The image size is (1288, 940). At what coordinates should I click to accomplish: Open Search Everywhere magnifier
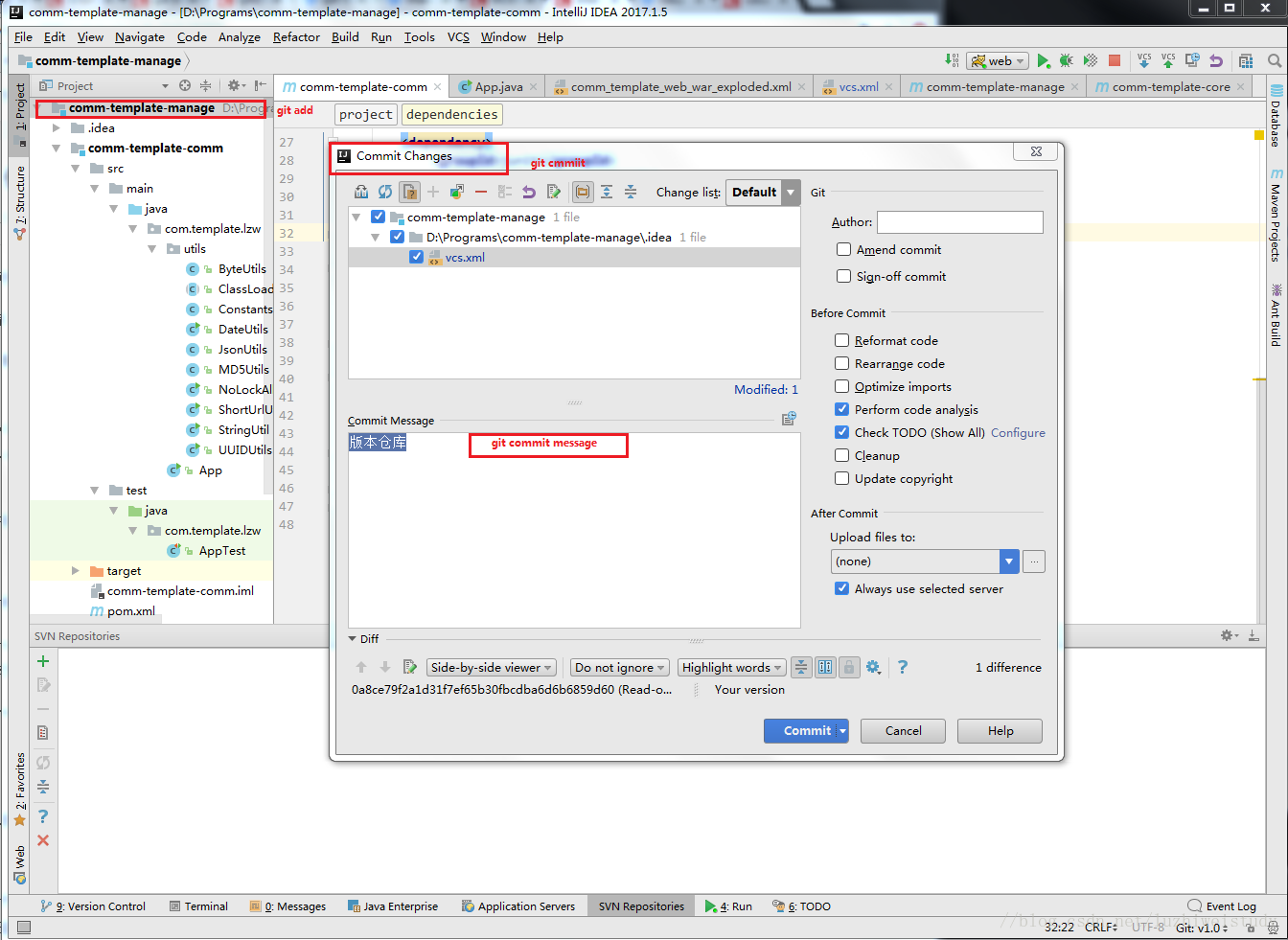point(1275,60)
